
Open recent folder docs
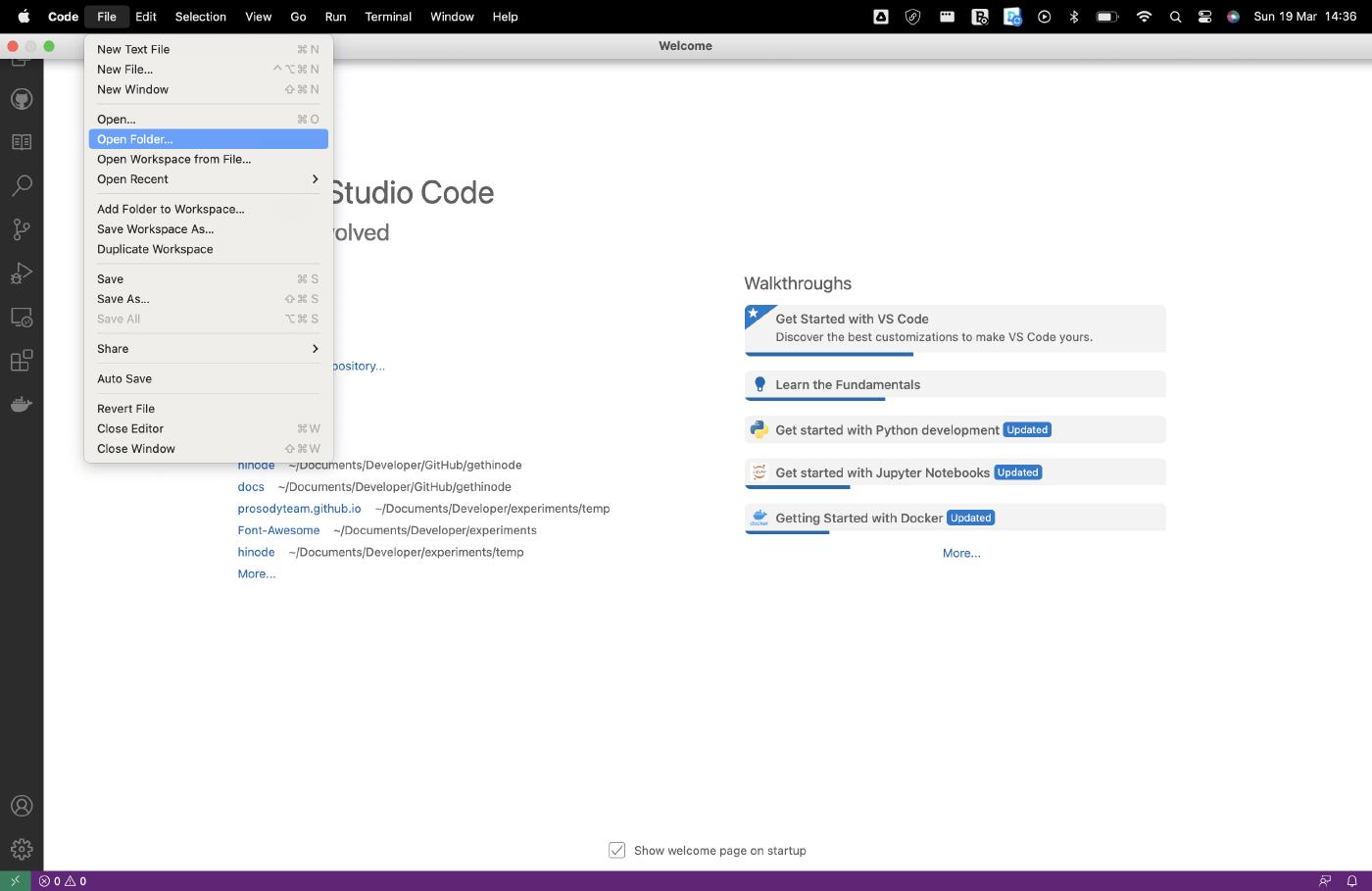251,487
